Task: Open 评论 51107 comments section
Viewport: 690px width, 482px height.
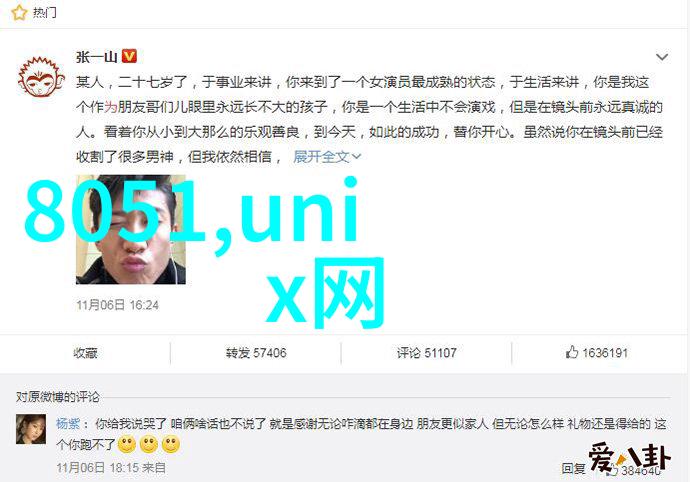Action: [426, 353]
